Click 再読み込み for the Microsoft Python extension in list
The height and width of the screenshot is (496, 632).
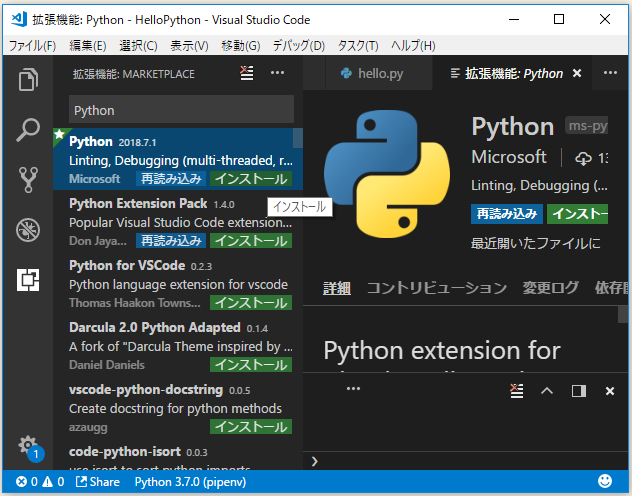(x=171, y=179)
